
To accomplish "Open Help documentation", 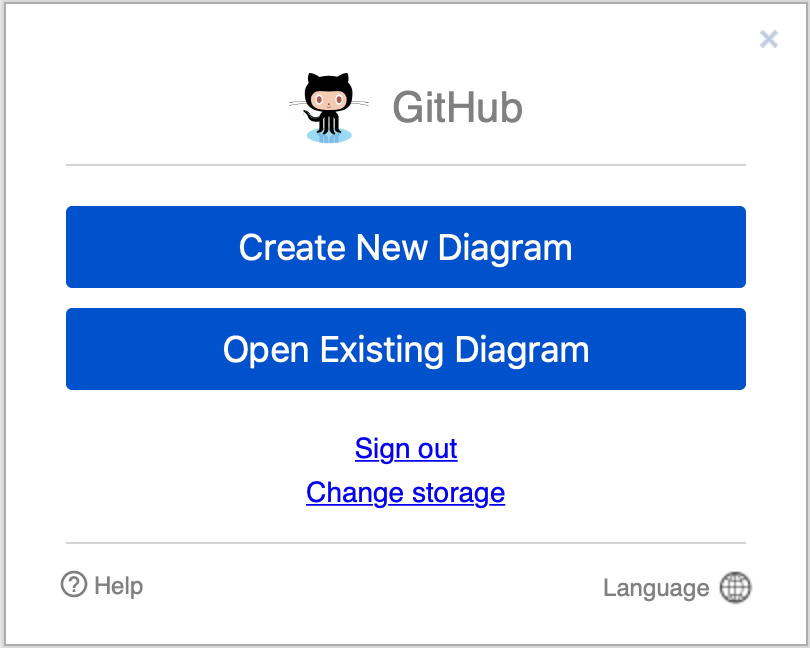I will click(x=101, y=585).
